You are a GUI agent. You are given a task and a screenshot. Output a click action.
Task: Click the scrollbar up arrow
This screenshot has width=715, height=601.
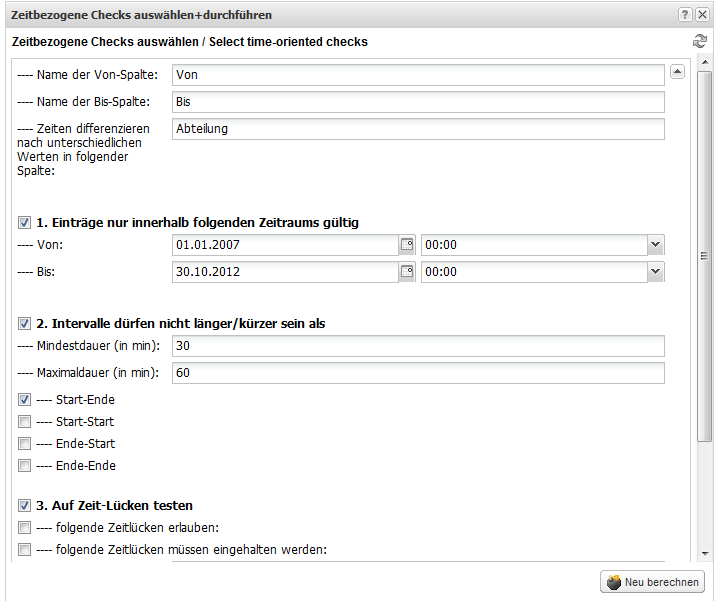pos(705,62)
